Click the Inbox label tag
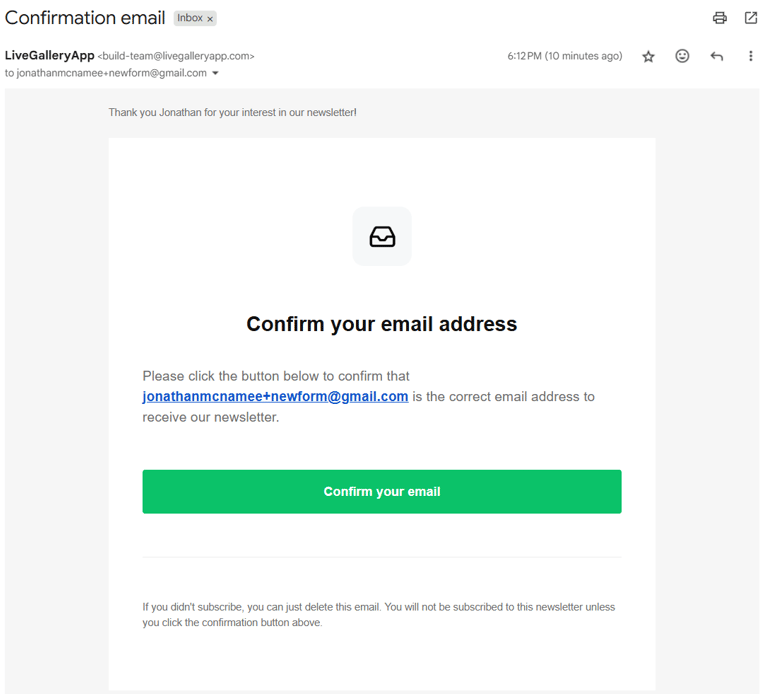The image size is (768, 694). coord(190,18)
